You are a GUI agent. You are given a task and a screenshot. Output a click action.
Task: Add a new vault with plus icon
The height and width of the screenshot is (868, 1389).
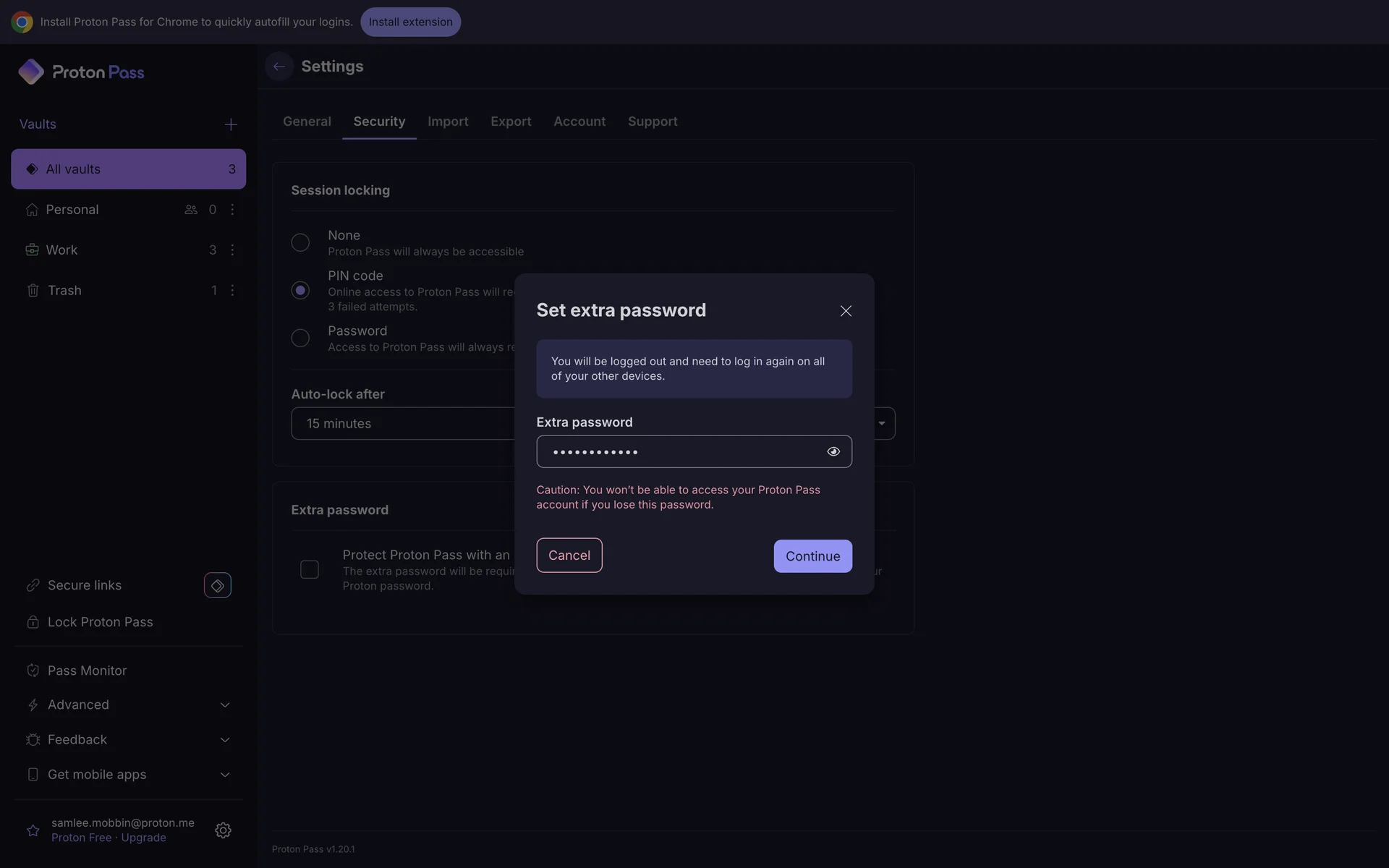231,124
